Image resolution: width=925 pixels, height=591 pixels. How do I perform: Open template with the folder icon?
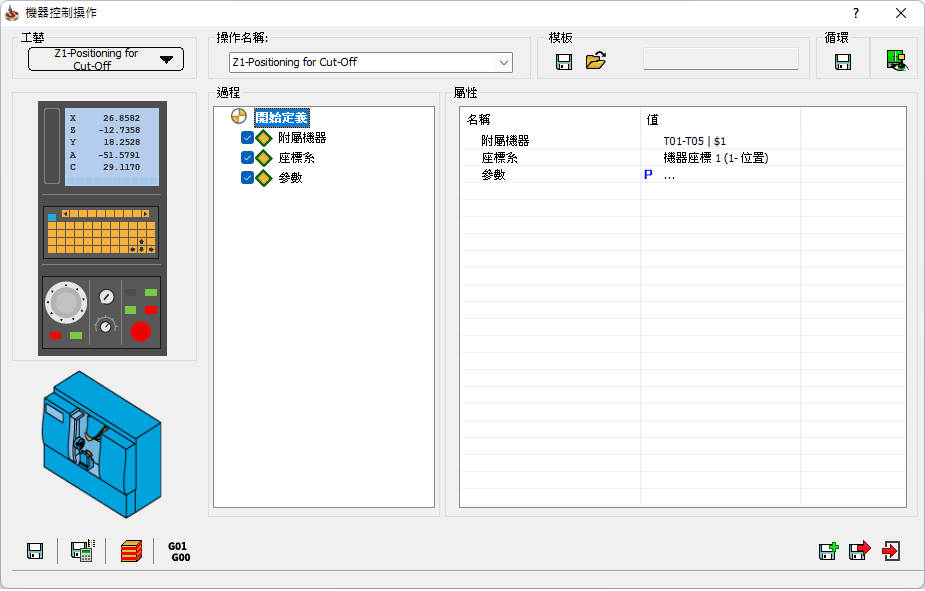click(x=596, y=61)
